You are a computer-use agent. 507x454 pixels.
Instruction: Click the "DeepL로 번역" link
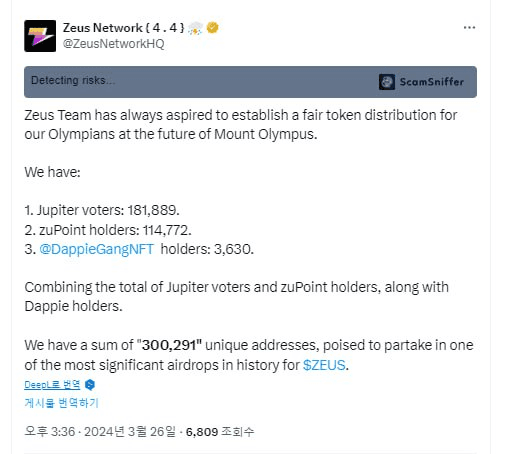pos(52,385)
